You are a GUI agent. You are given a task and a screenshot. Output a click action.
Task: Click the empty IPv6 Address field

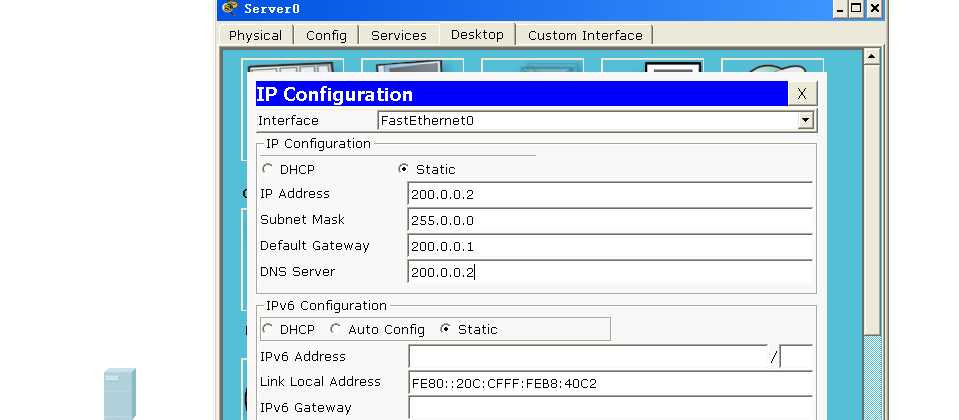pyautogui.click(x=588, y=358)
